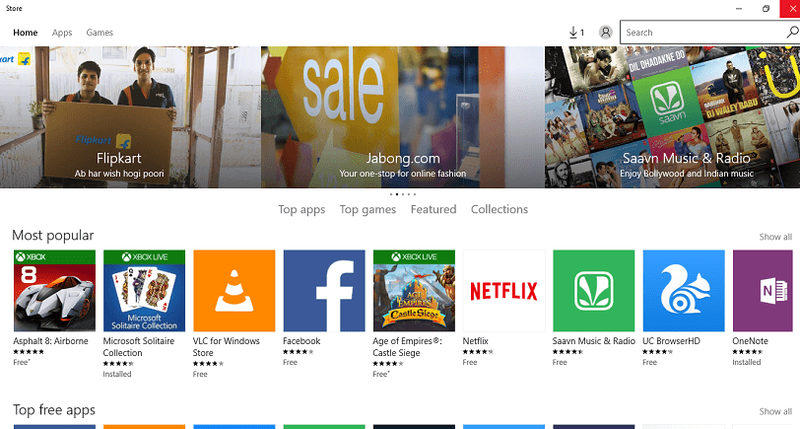The width and height of the screenshot is (800, 429).
Task: Click the Most popular heading
Action: coord(53,235)
